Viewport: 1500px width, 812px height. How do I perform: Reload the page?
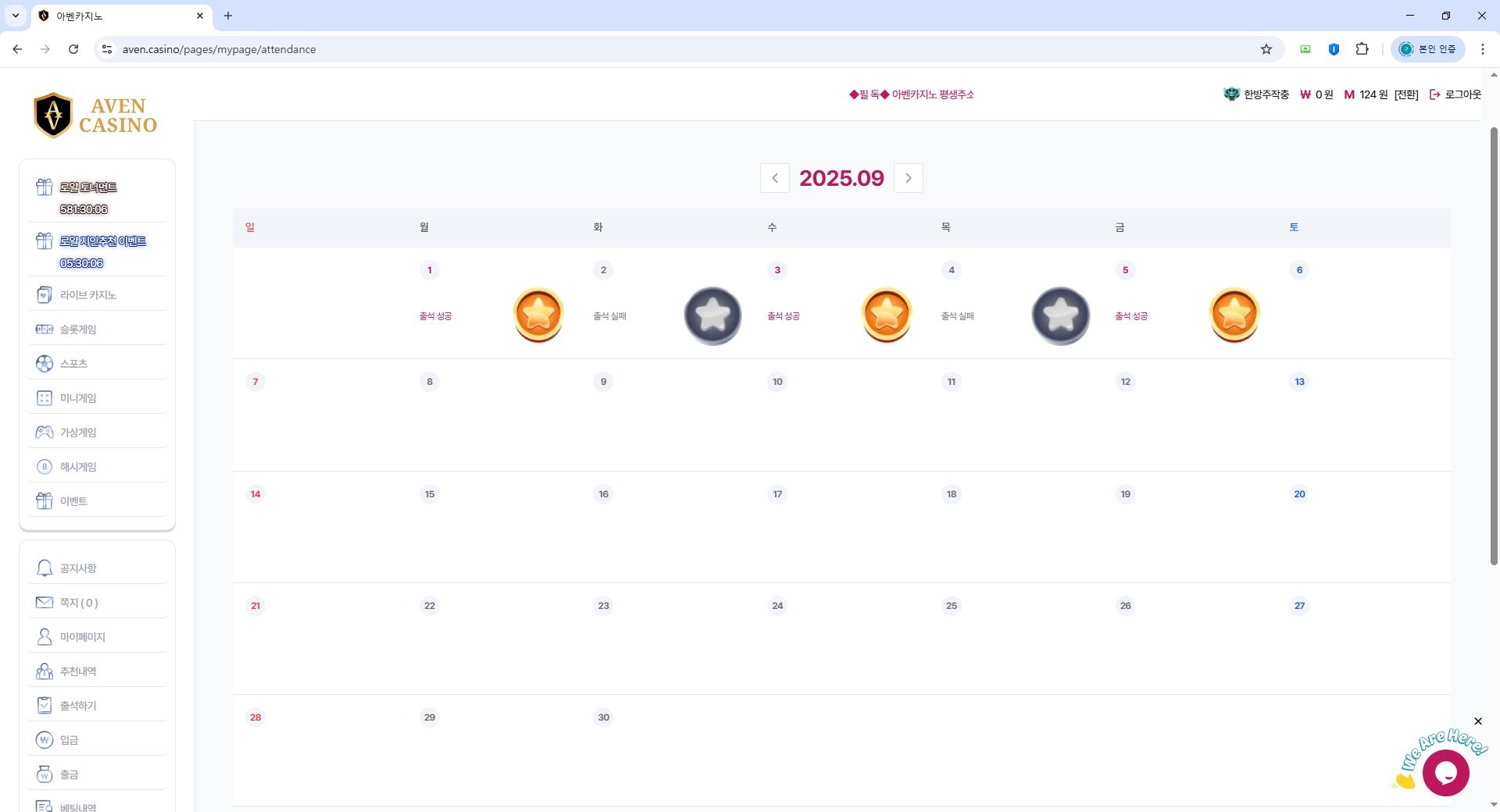click(73, 49)
